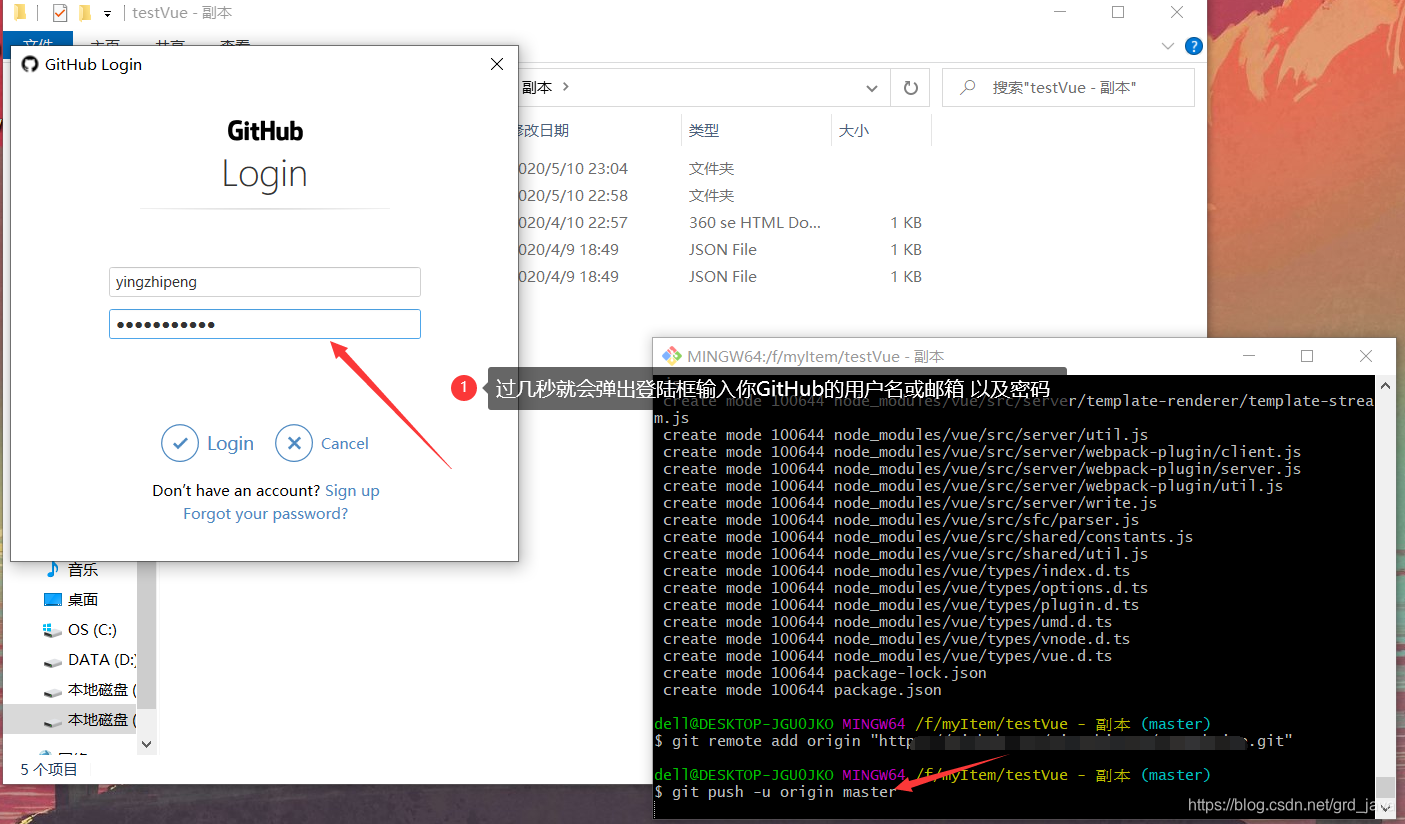
Task: Click the MINGW64 terminal Git icon in title bar
Action: click(673, 356)
